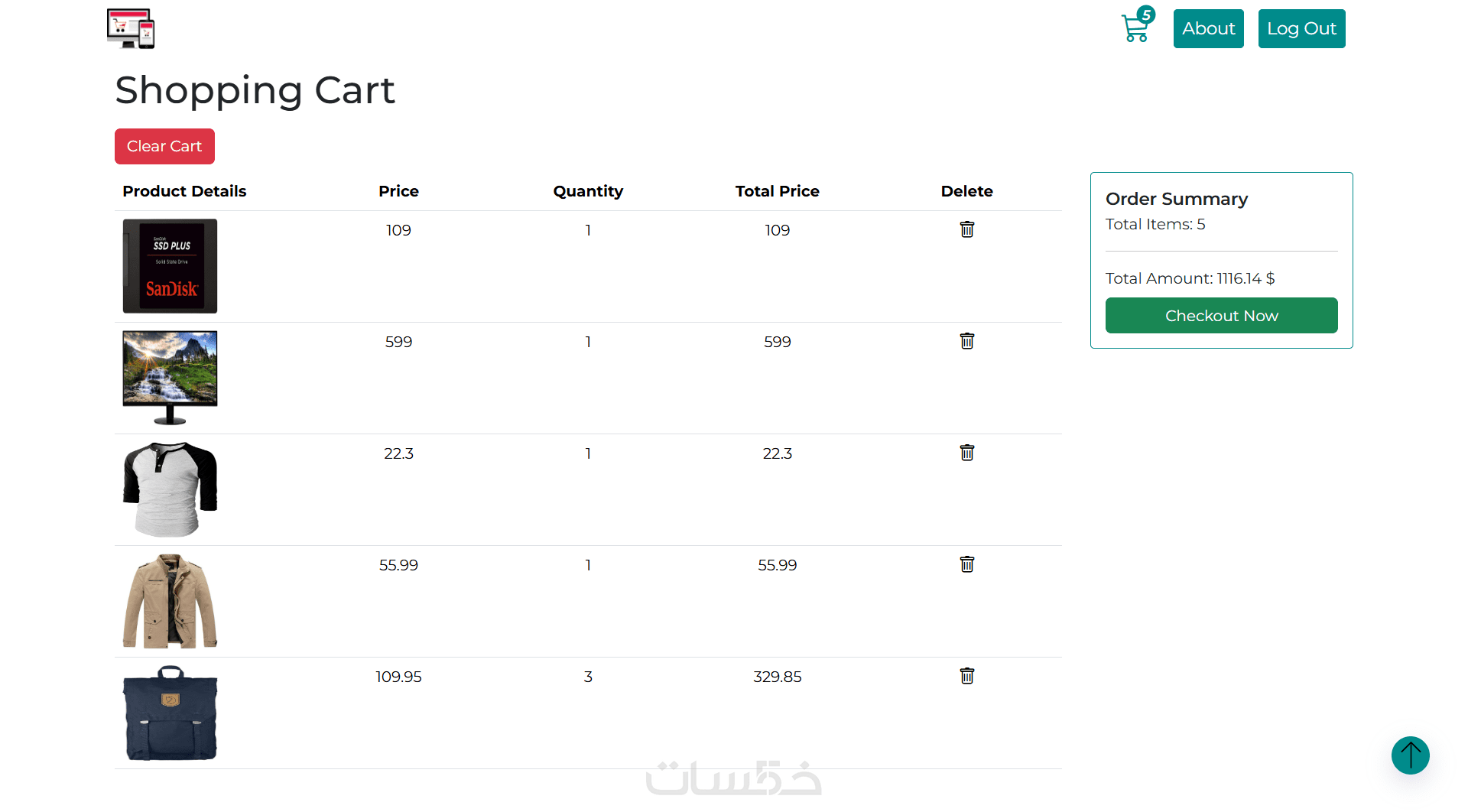Click the backpack quantity value 3
This screenshot has height=812, width=1468.
coord(588,677)
